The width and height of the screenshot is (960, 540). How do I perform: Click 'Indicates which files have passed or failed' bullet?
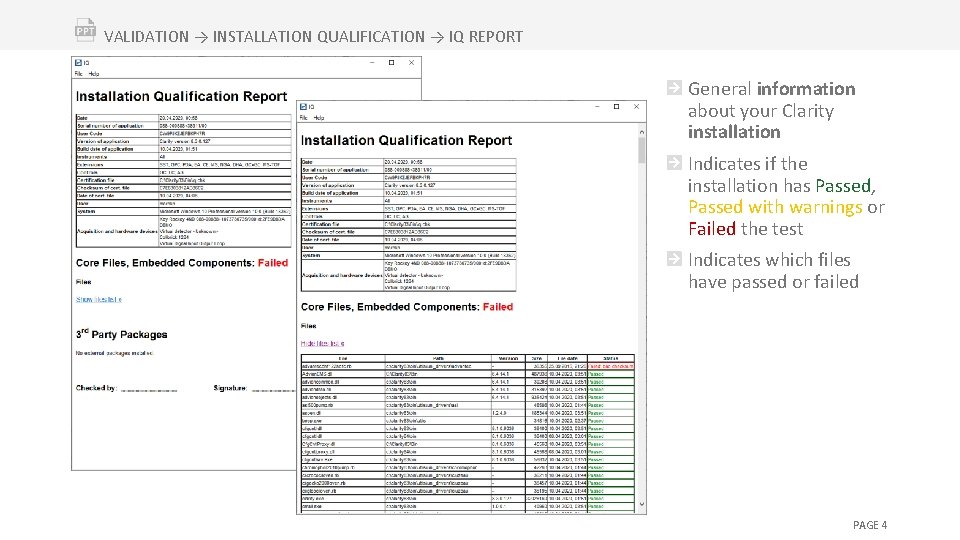[x=773, y=271]
